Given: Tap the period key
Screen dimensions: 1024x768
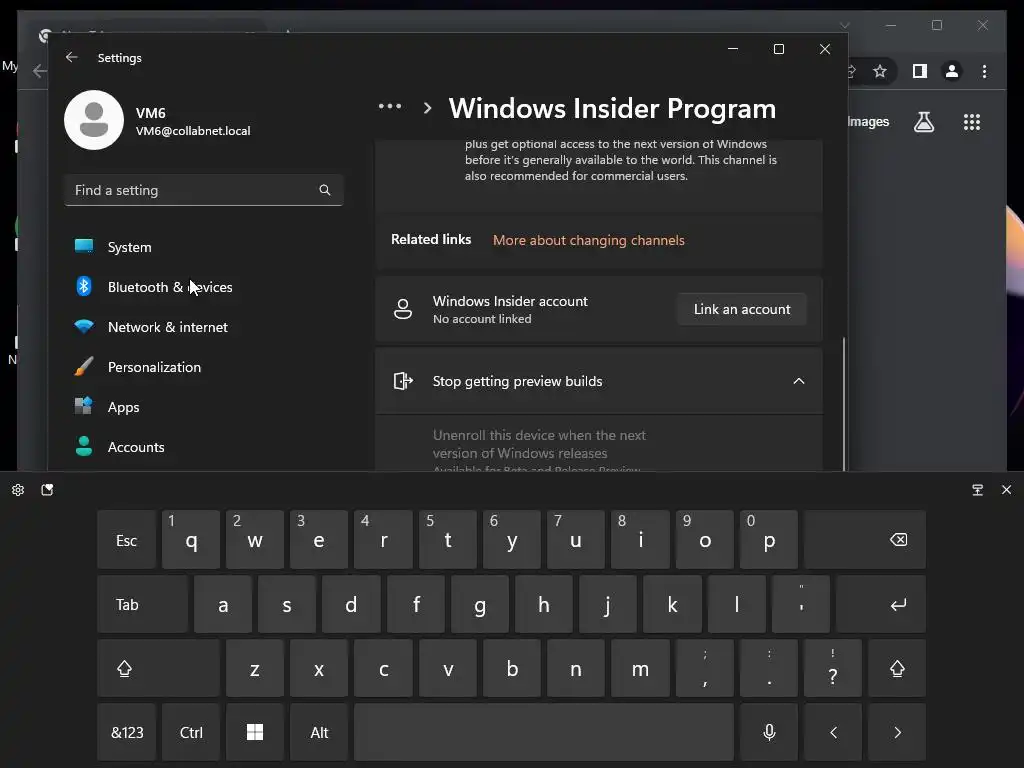Looking at the screenshot, I should click(x=769, y=668).
